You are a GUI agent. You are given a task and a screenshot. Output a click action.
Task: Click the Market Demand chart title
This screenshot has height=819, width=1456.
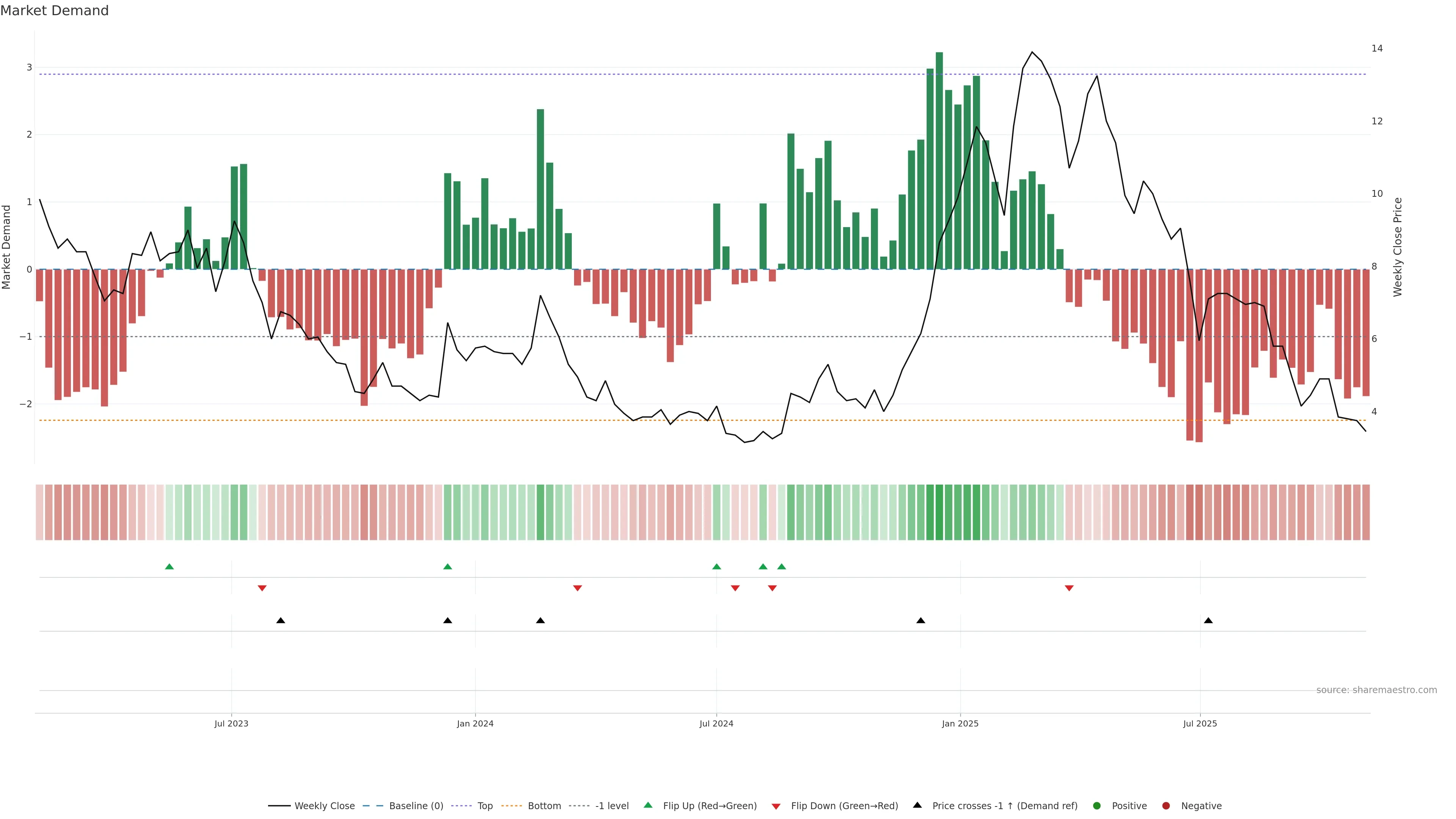tap(54, 11)
